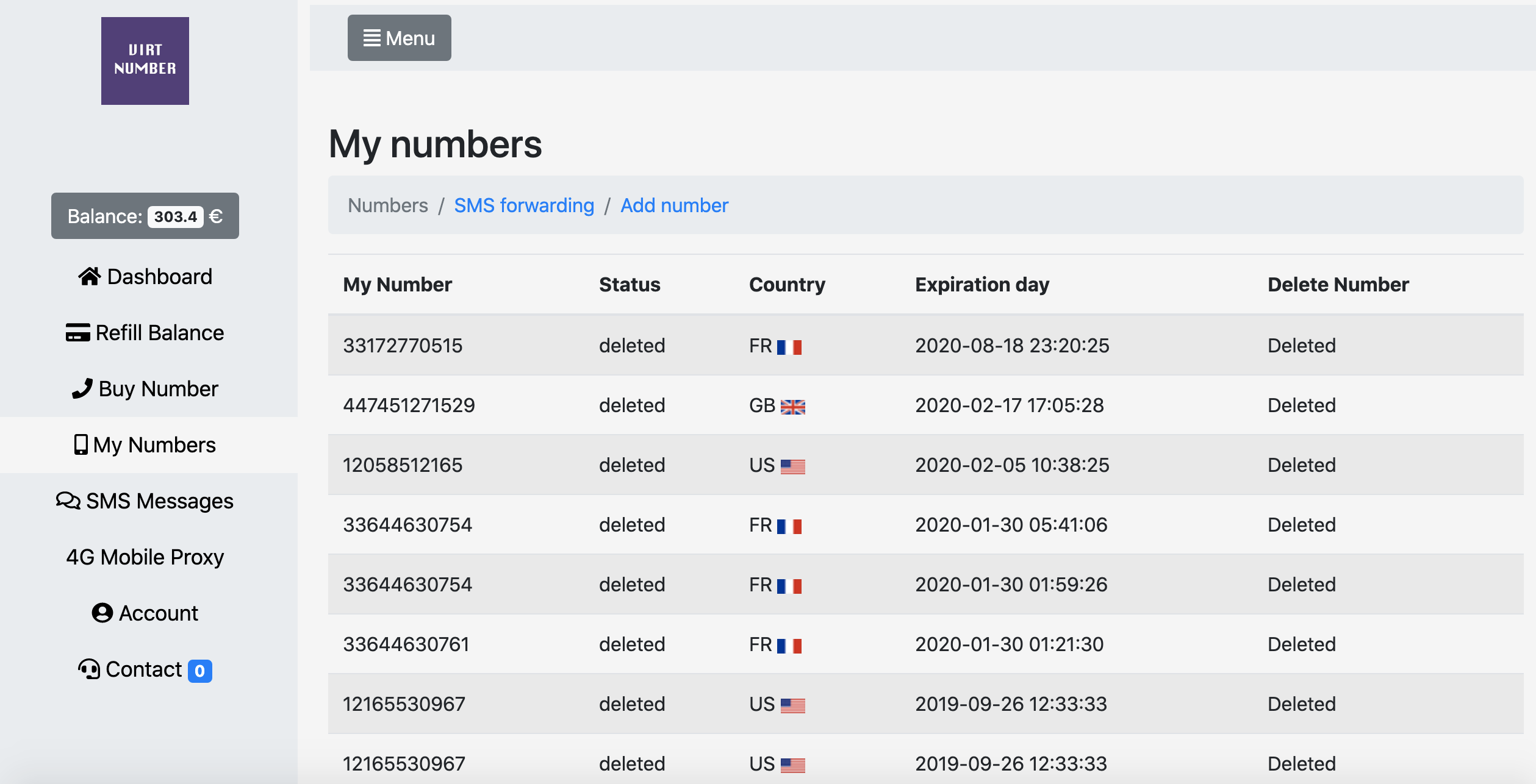Click the Contact headset icon
This screenshot has height=784, width=1536.
tap(89, 669)
